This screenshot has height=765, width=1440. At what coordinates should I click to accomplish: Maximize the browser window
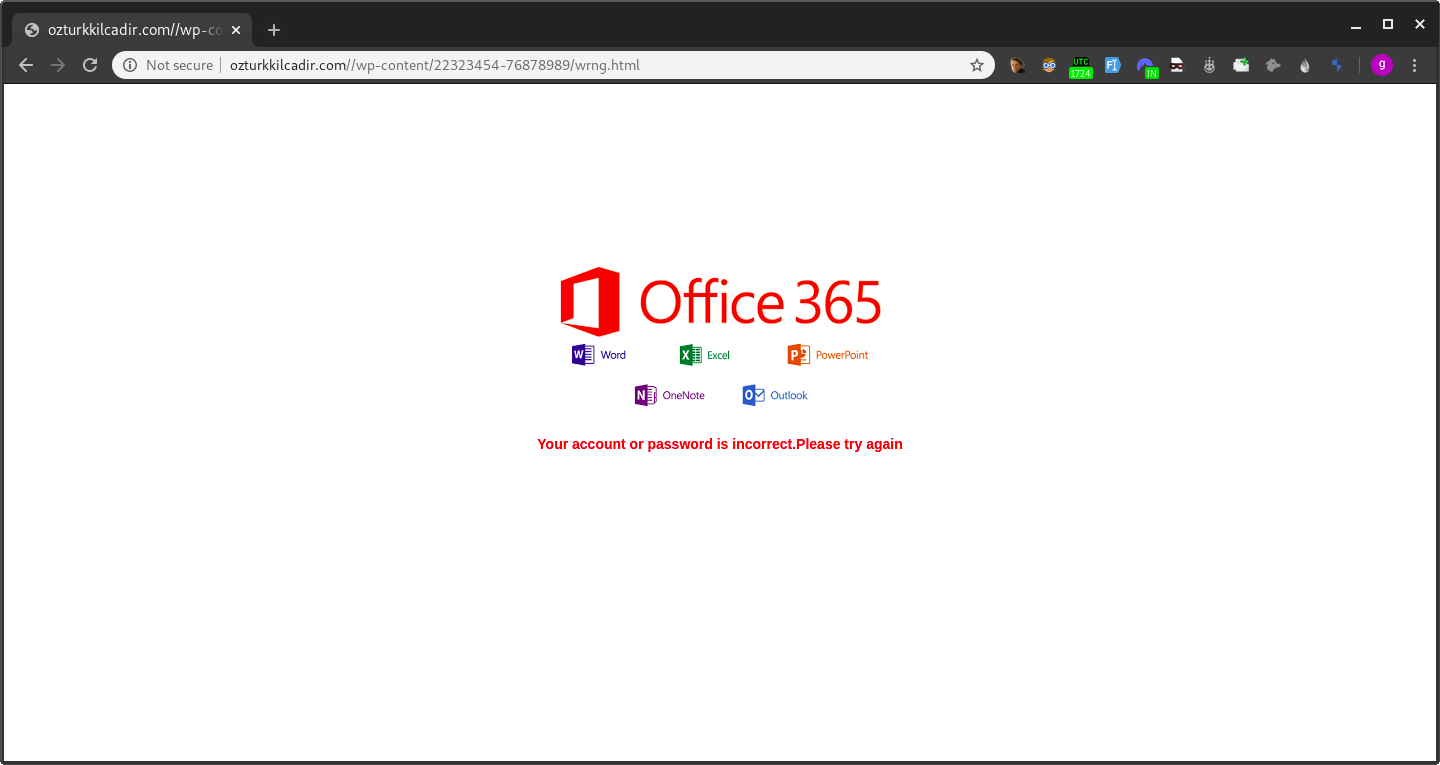coord(1388,24)
